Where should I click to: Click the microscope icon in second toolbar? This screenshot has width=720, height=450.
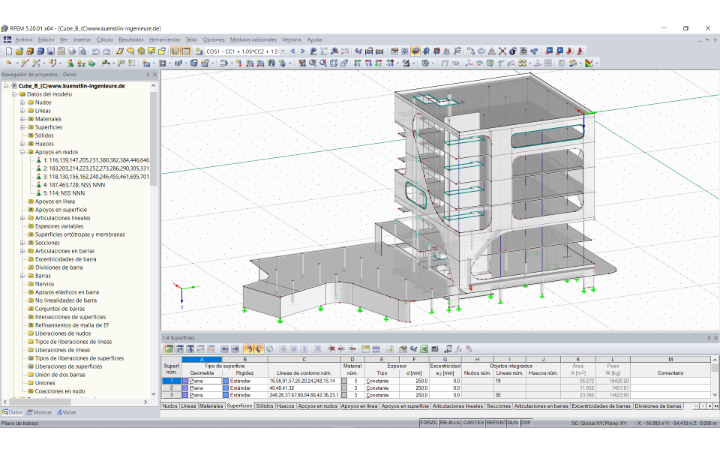tap(406, 63)
